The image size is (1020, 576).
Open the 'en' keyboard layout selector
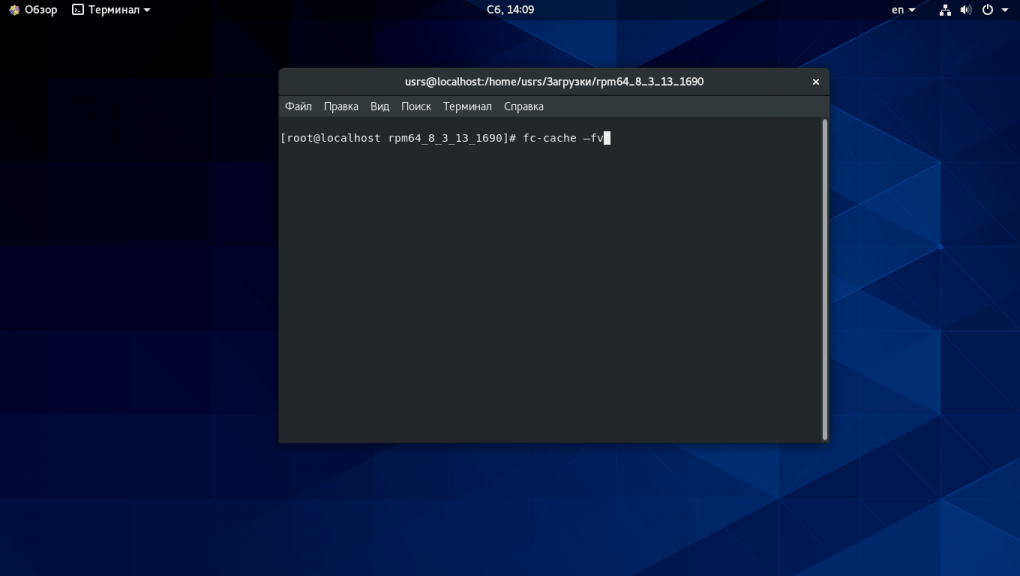click(x=903, y=10)
